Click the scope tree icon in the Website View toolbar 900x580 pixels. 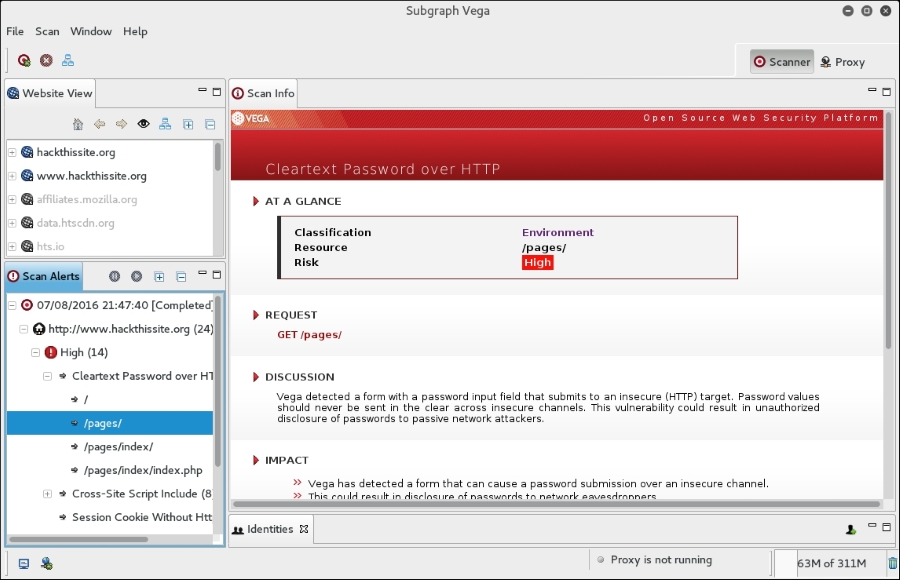pyautogui.click(x=165, y=124)
